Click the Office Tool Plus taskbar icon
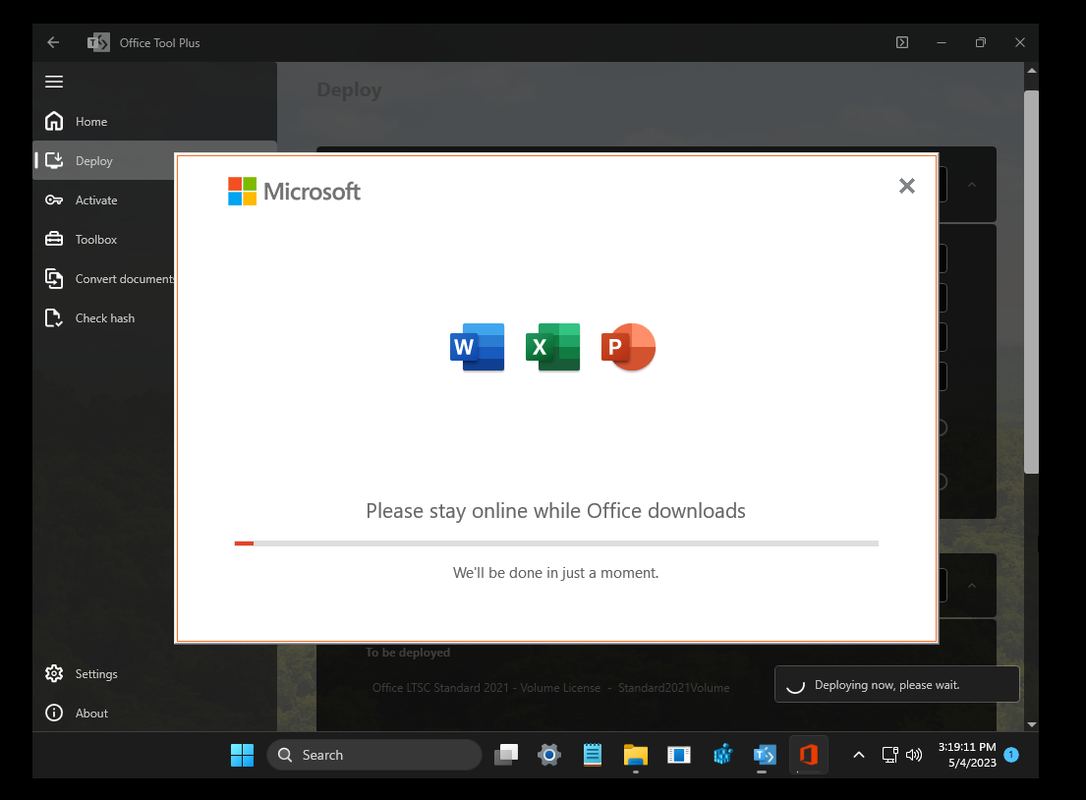The width and height of the screenshot is (1086, 800). pyautogui.click(x=765, y=755)
